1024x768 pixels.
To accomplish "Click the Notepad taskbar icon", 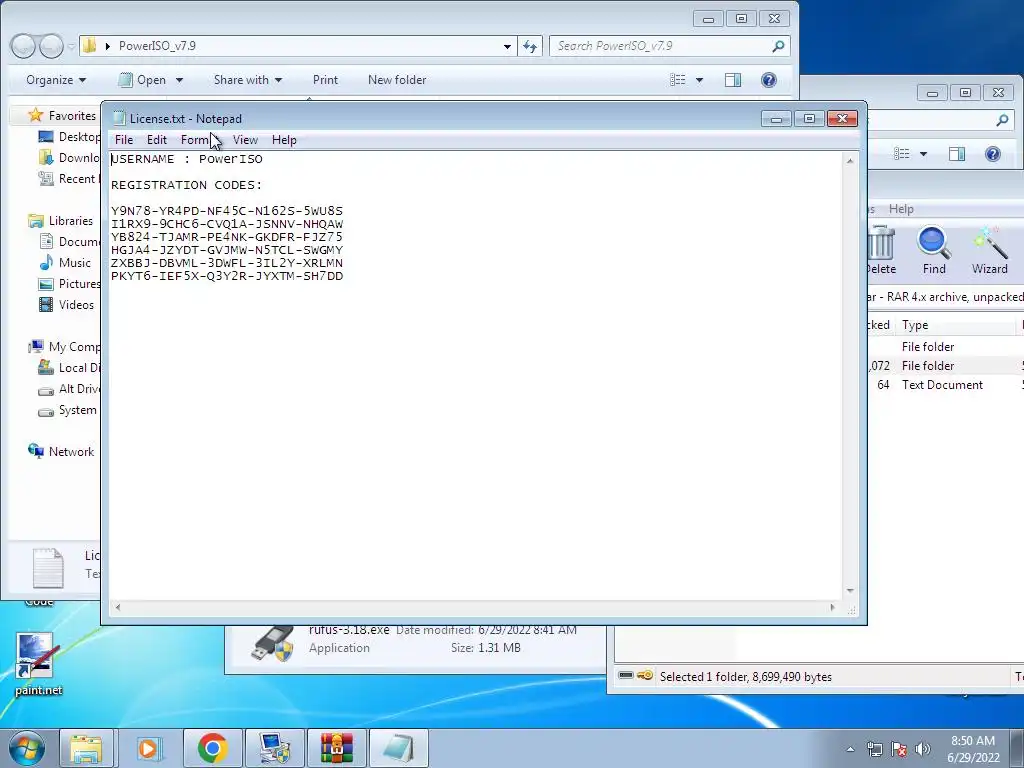I will coord(398,748).
